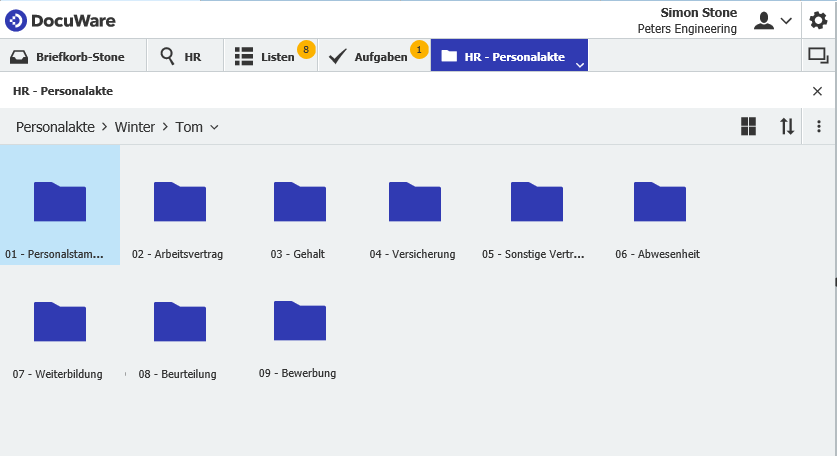The height and width of the screenshot is (456, 837).
Task: Navigate to Winter in breadcrumb
Action: (135, 127)
